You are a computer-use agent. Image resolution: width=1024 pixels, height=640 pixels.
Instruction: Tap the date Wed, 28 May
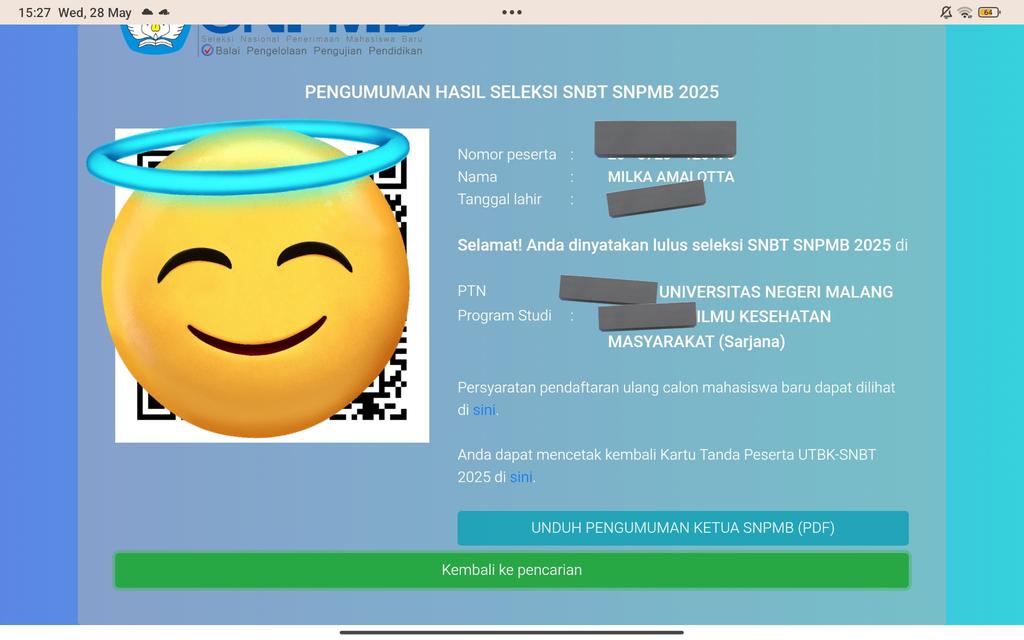coord(95,12)
